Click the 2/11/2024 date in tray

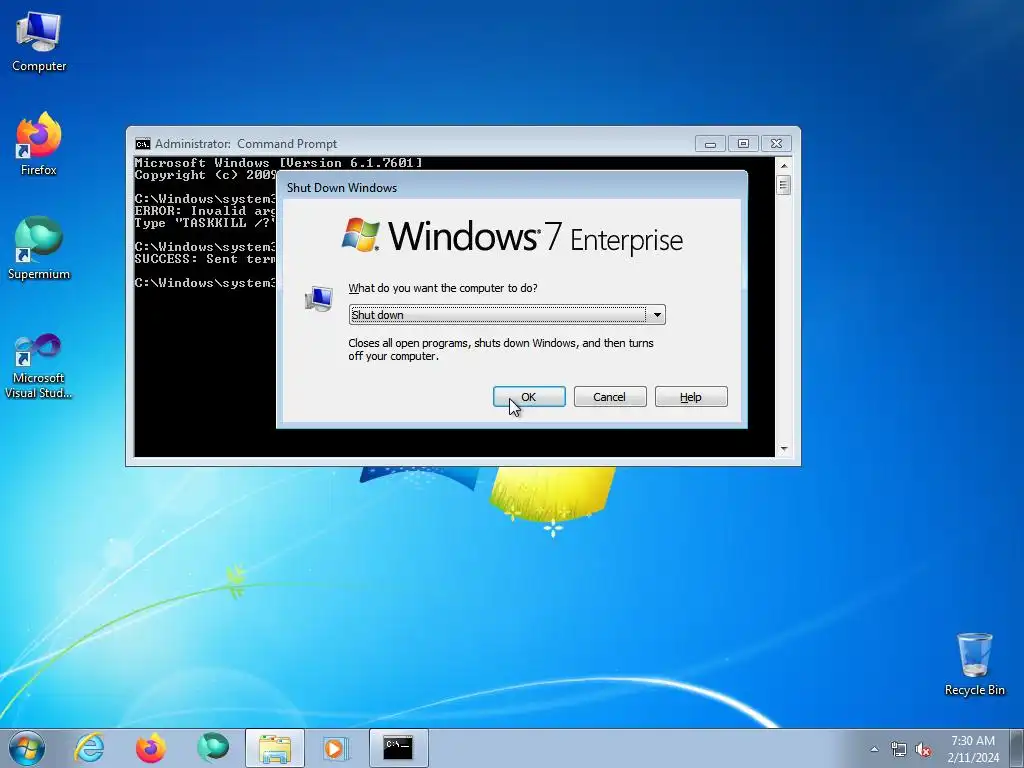tap(973, 758)
